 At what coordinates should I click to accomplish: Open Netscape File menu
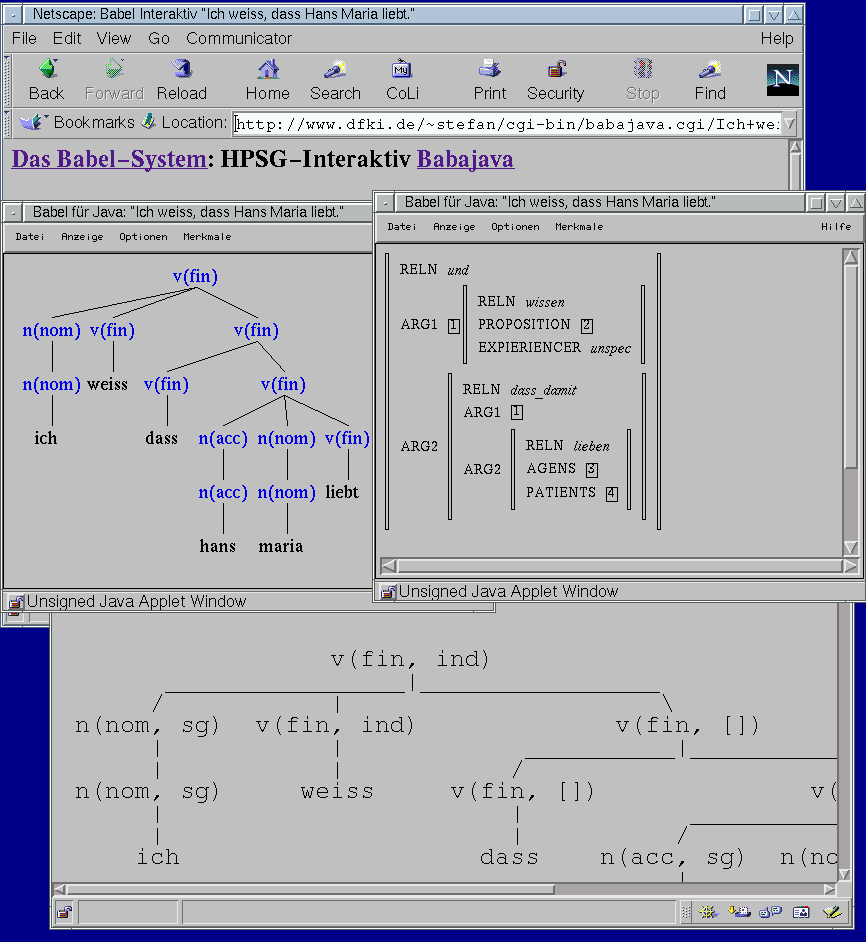click(x=24, y=38)
